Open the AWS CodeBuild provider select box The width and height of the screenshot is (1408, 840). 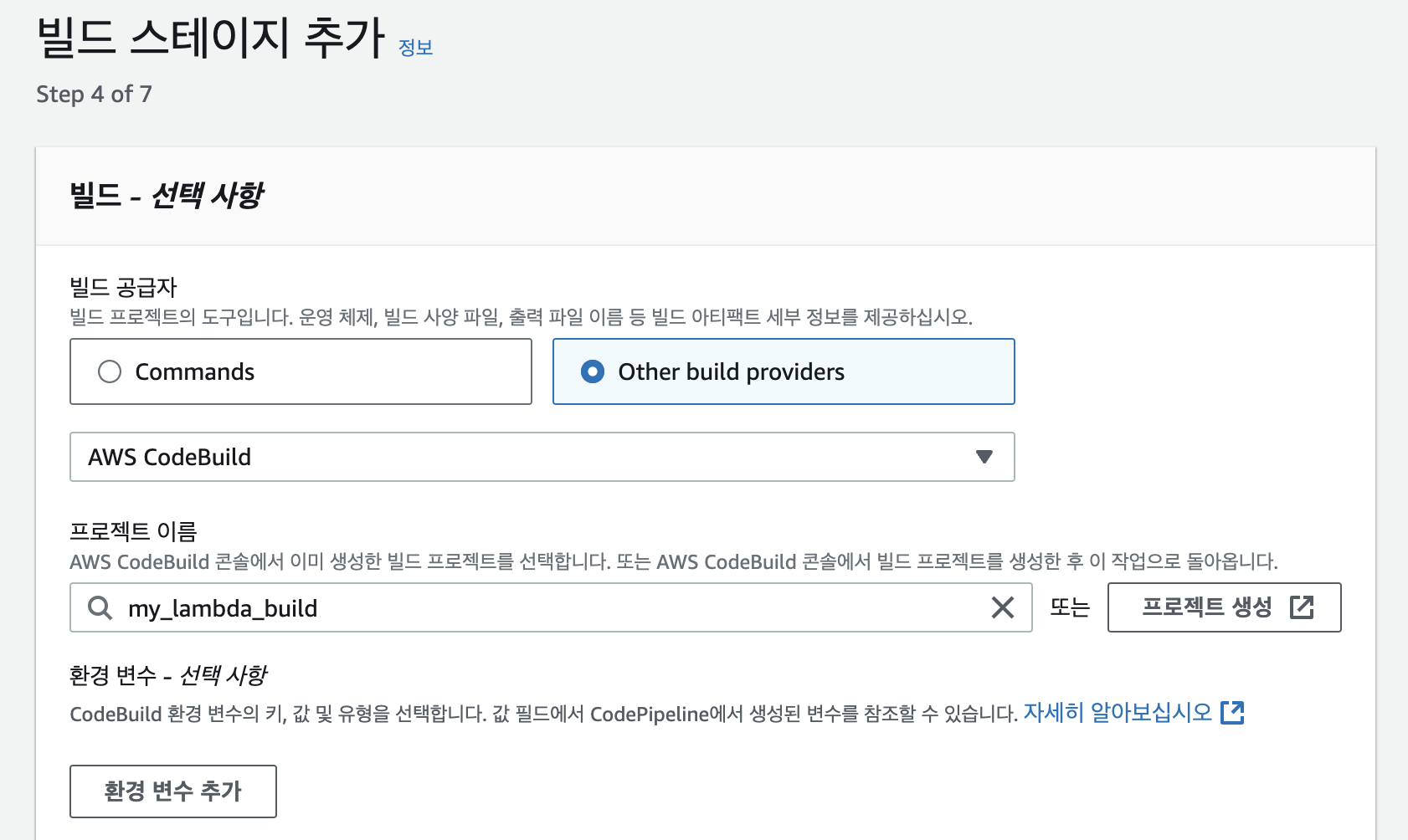pyautogui.click(x=542, y=457)
